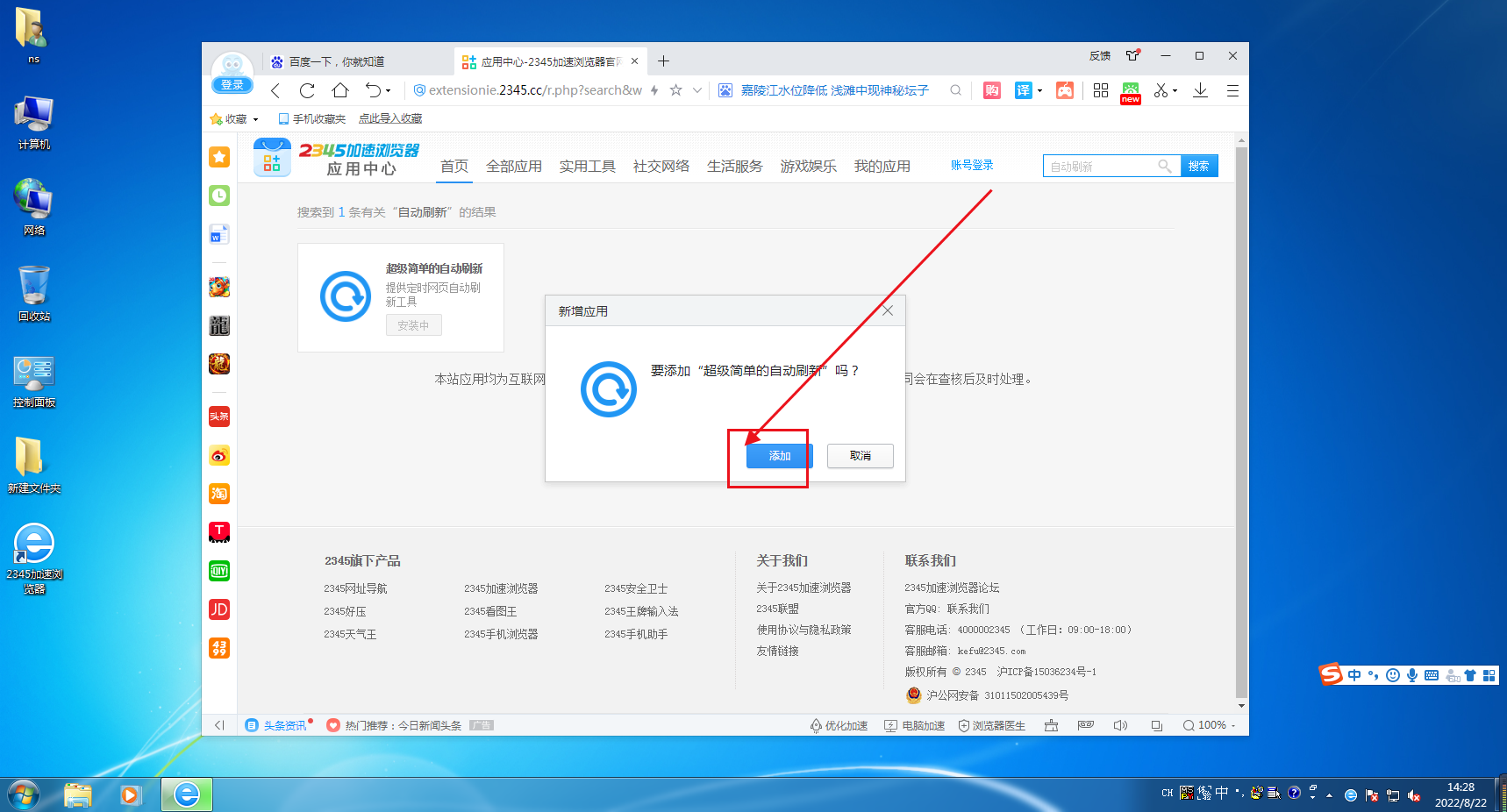Viewport: 1507px width, 812px height.
Task: Toggle the sound icon in the status bar
Action: (1120, 725)
